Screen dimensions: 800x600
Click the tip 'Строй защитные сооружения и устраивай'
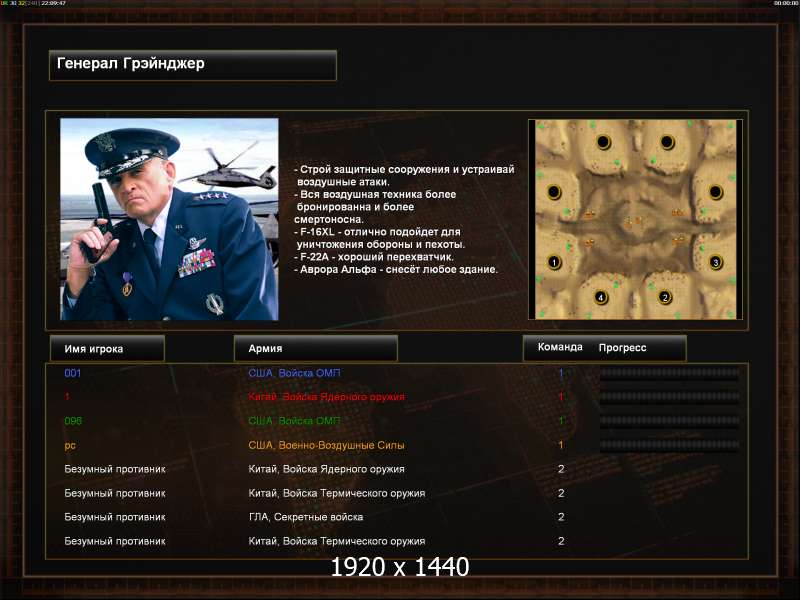point(405,169)
